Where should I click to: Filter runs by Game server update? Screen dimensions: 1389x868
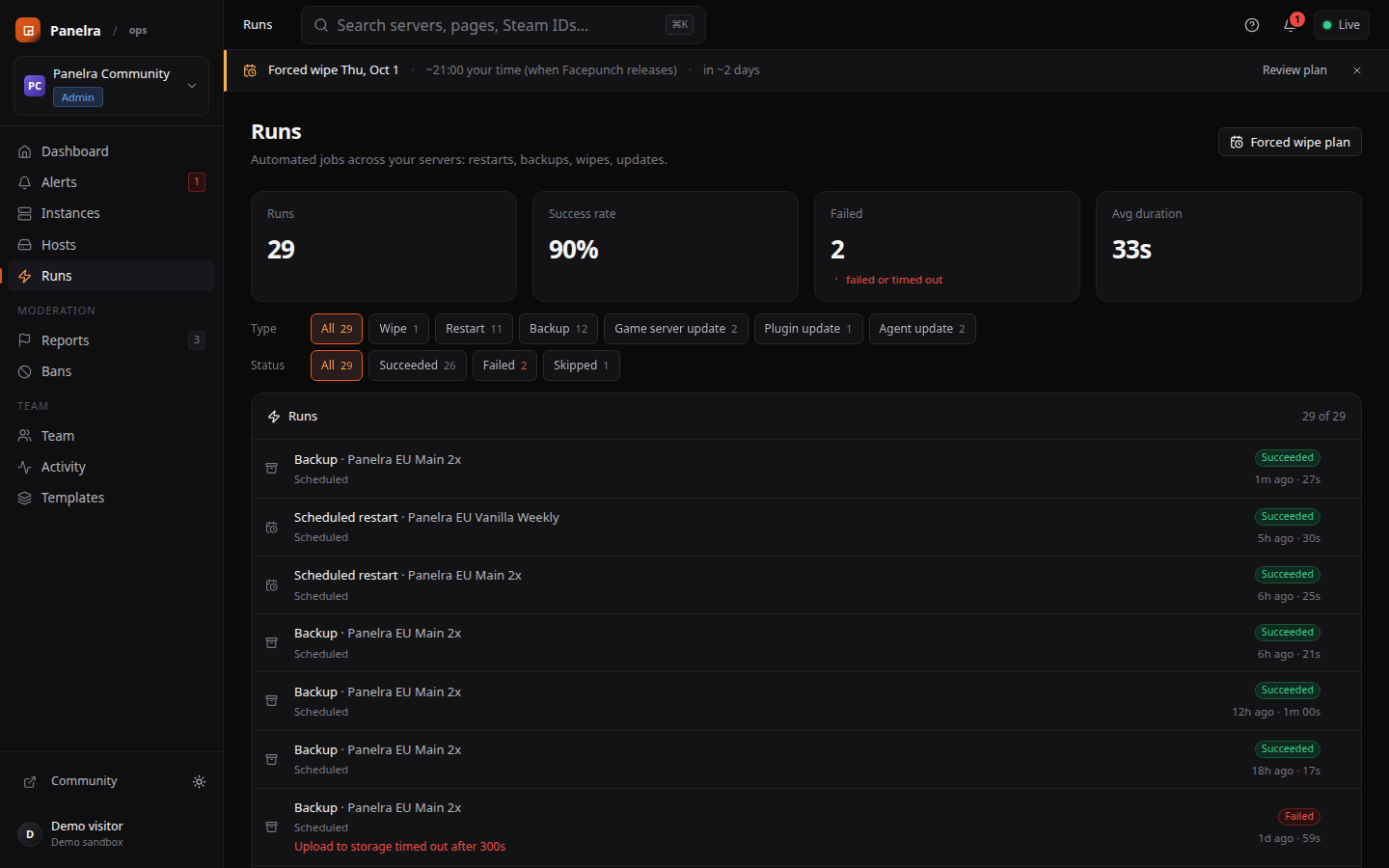[676, 329]
